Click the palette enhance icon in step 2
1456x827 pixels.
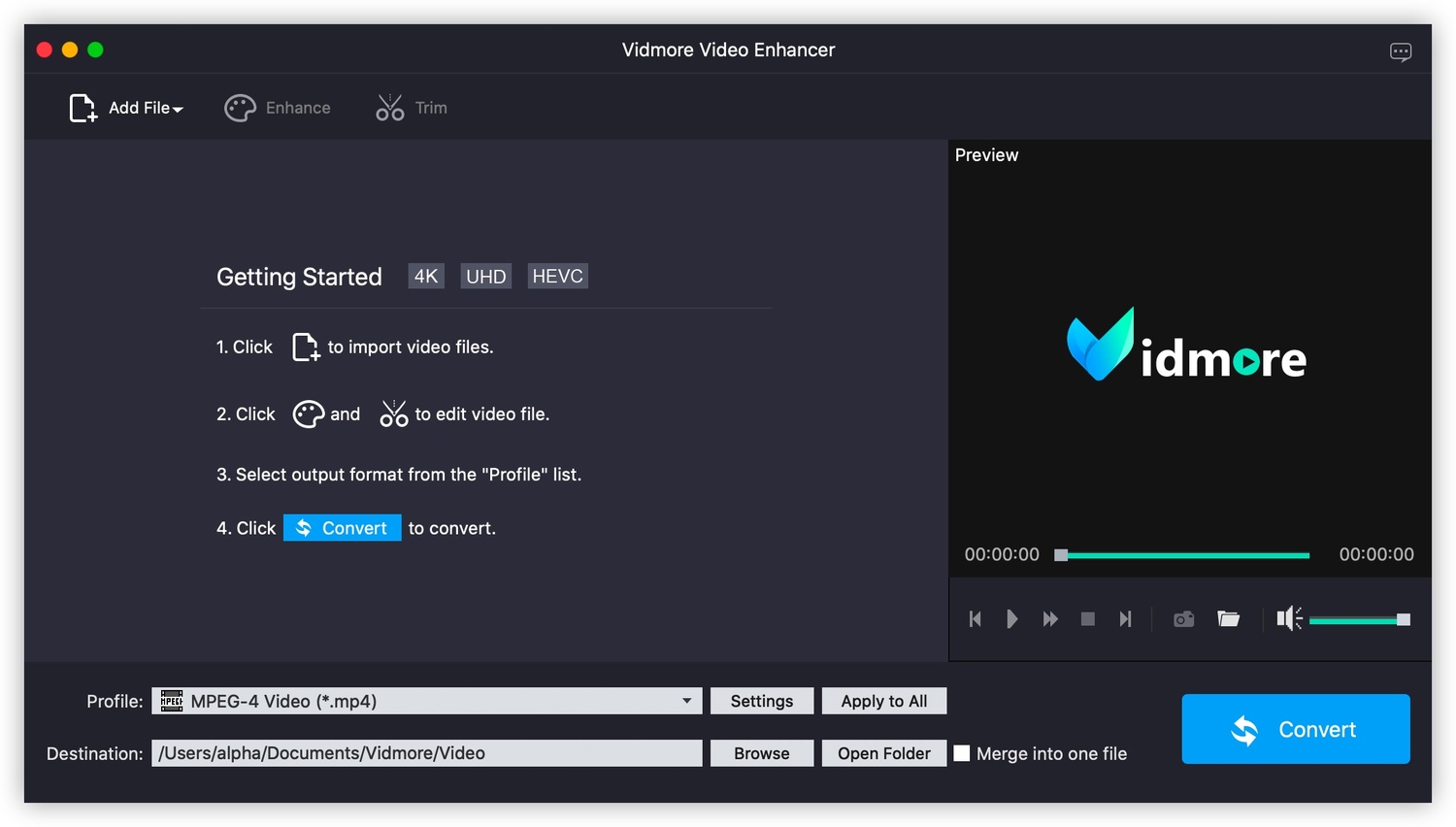pos(309,414)
